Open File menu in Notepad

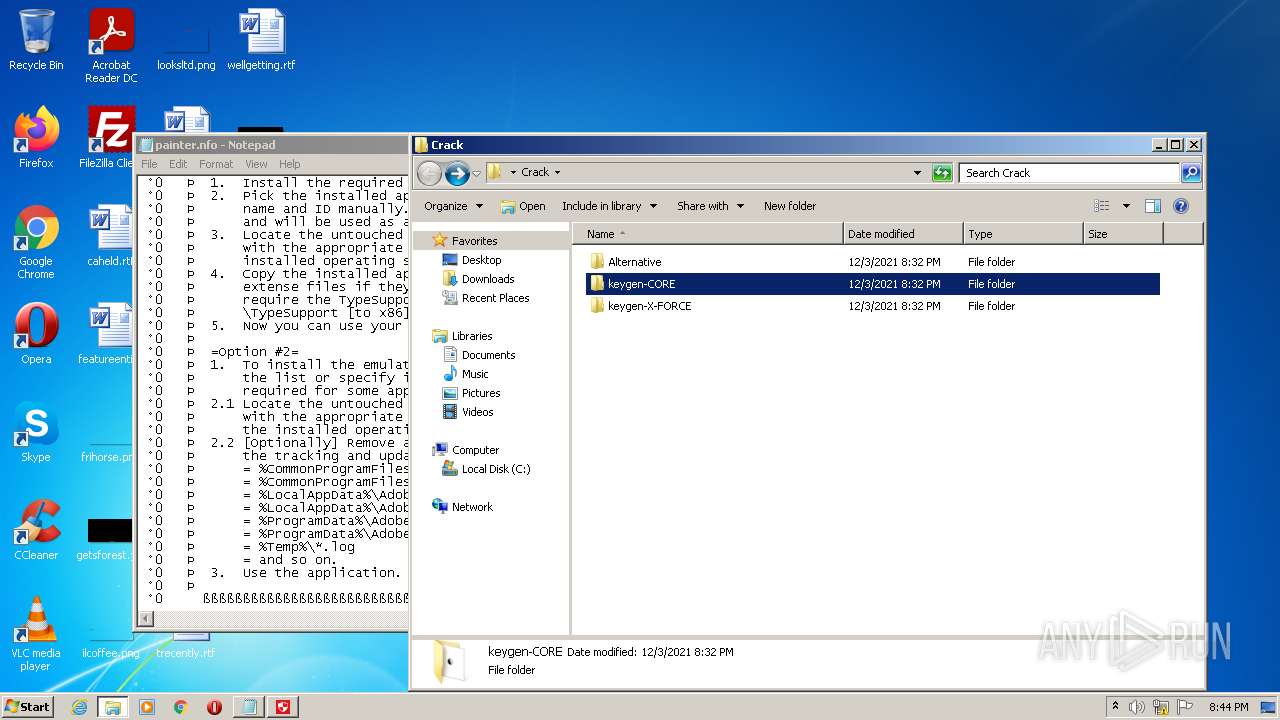149,164
